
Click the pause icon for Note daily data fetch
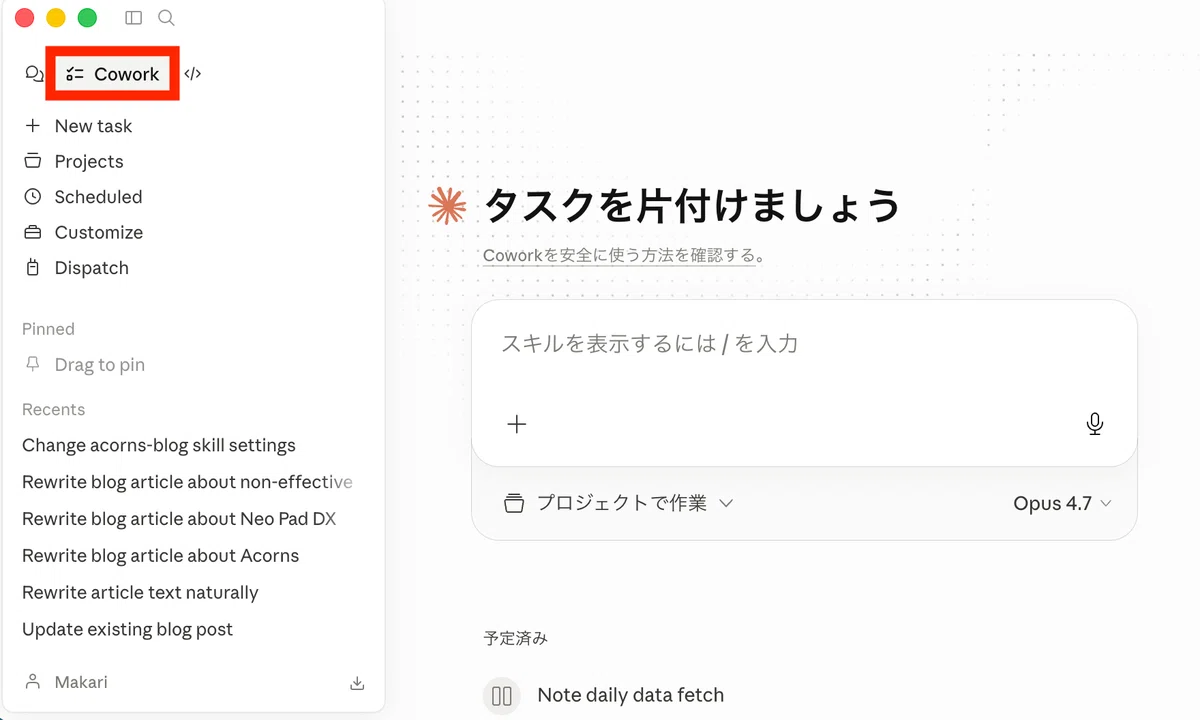503,696
